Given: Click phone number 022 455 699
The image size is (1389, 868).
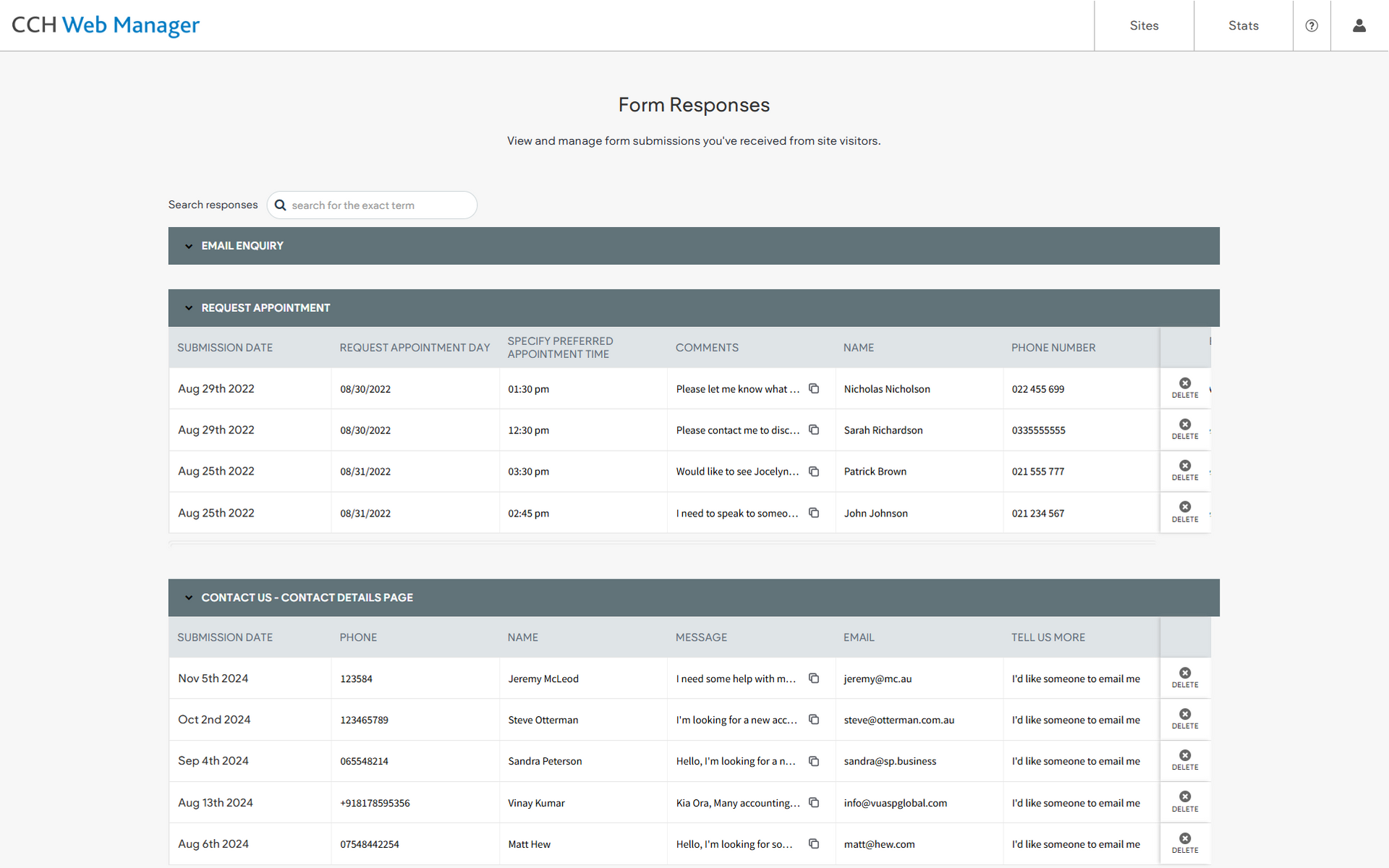Looking at the screenshot, I should [x=1038, y=389].
